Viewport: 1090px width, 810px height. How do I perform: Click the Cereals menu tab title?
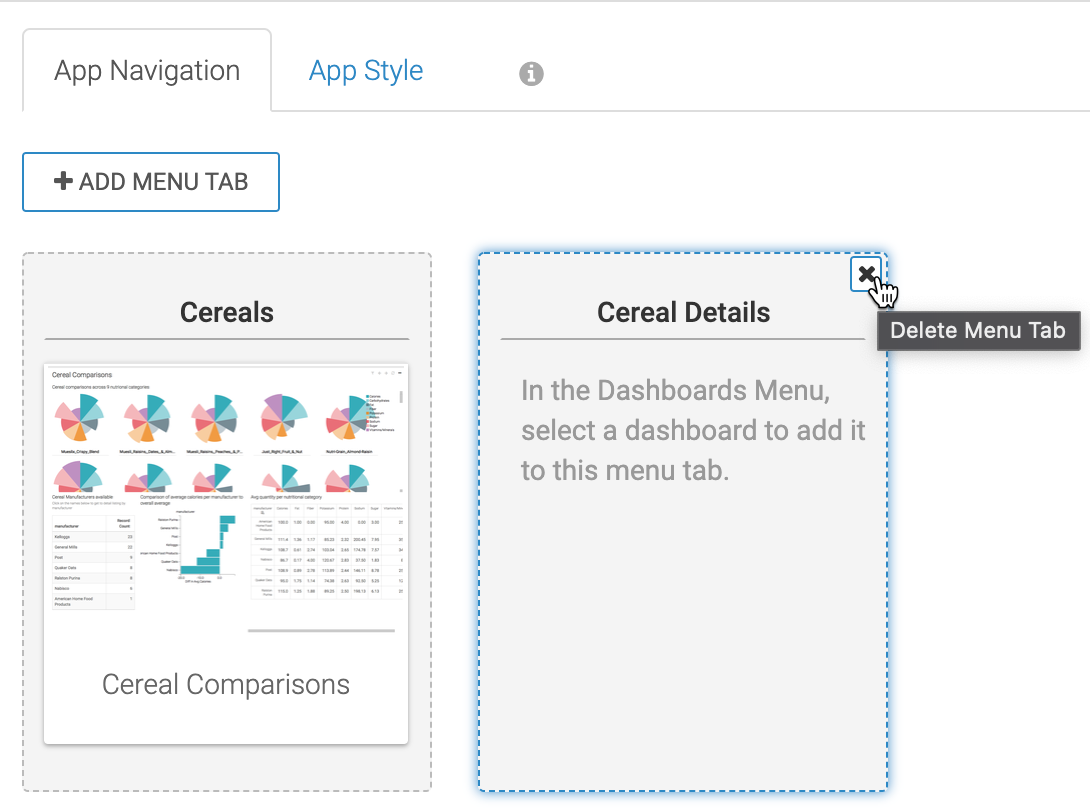pos(227,312)
